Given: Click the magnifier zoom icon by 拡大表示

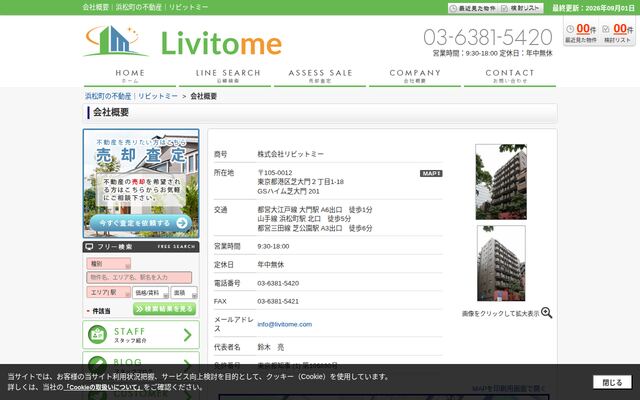Looking at the screenshot, I should click(x=546, y=313).
